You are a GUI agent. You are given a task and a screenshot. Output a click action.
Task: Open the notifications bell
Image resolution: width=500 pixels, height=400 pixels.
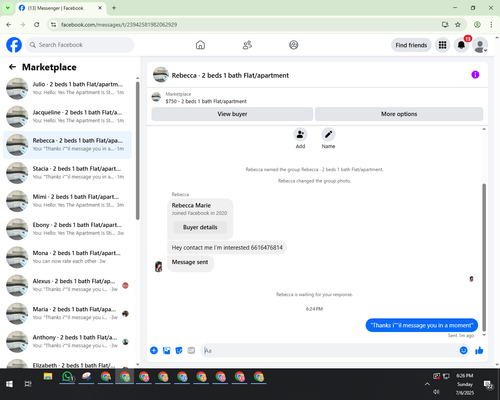(461, 45)
